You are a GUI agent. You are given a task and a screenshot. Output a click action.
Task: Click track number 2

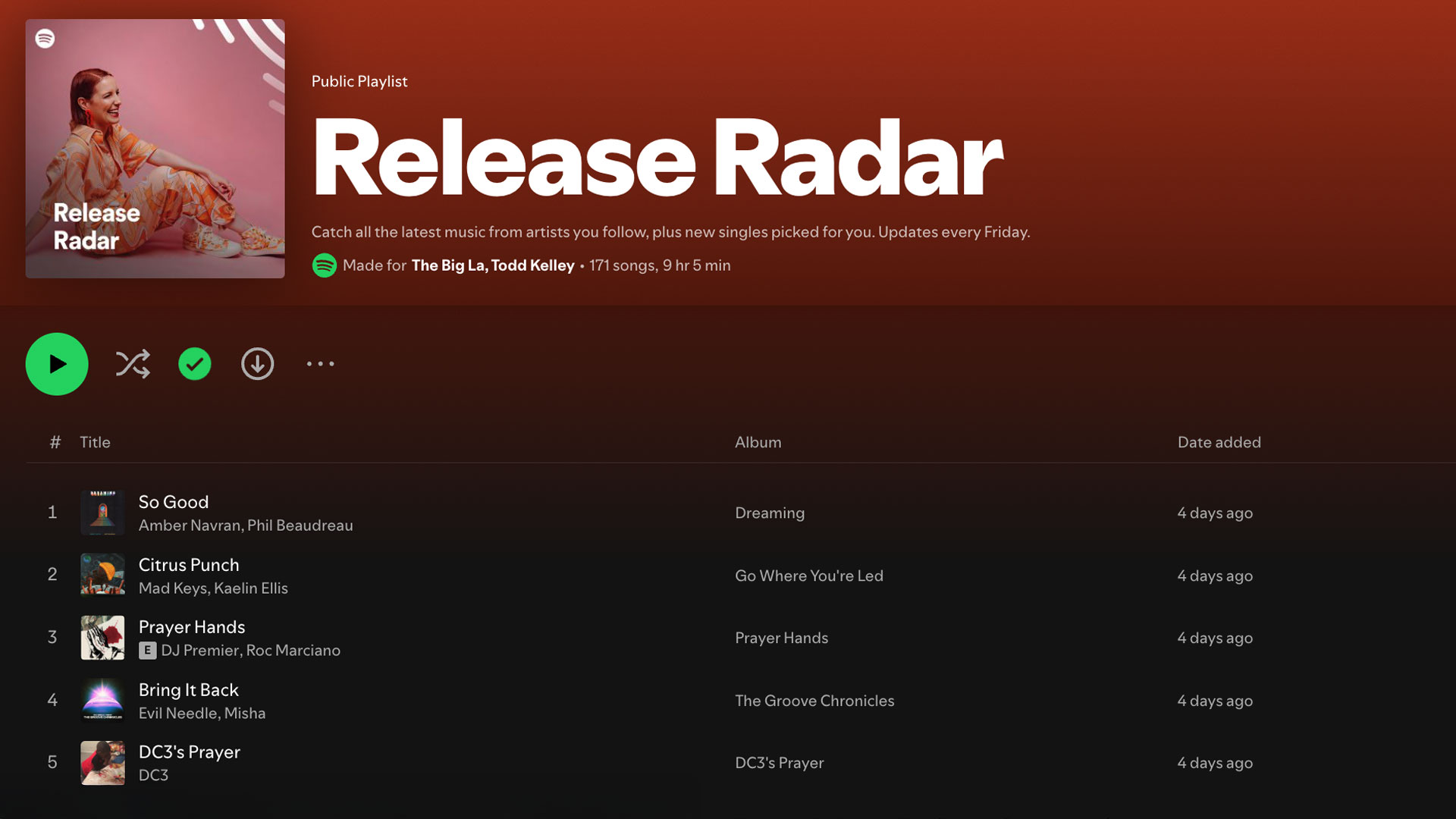[x=52, y=575]
